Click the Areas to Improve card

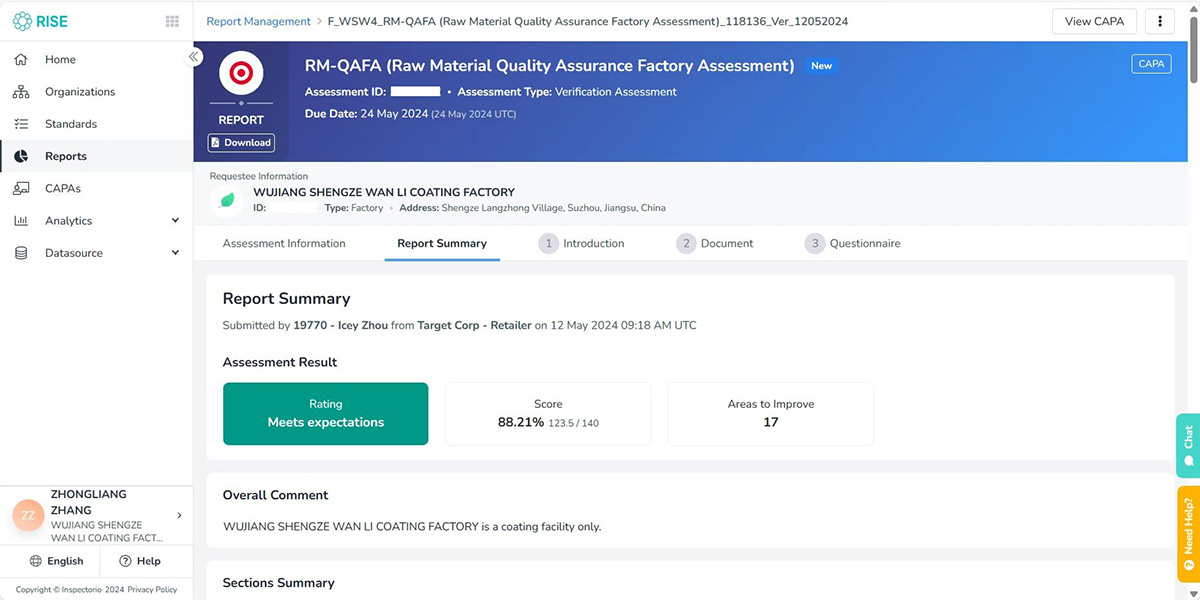coord(771,414)
